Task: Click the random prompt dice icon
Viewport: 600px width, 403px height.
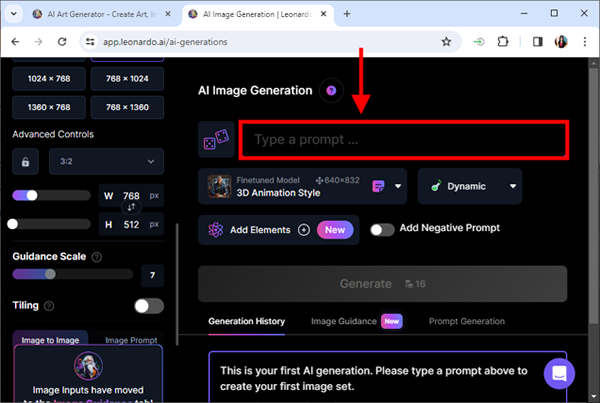Action: coord(216,139)
